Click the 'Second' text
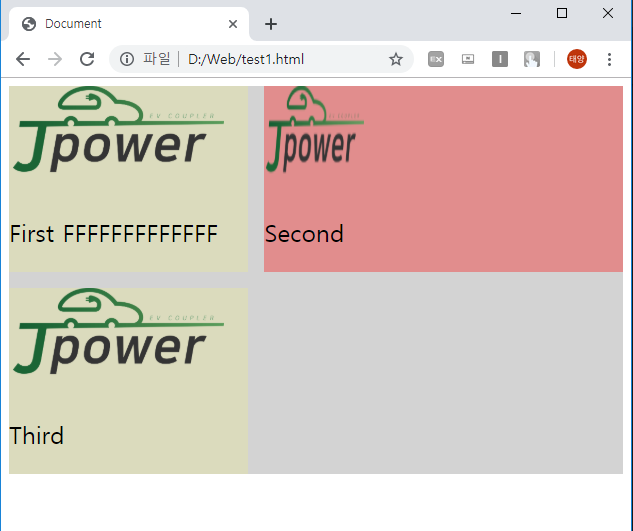Image resolution: width=633 pixels, height=531 pixels. pos(304,234)
